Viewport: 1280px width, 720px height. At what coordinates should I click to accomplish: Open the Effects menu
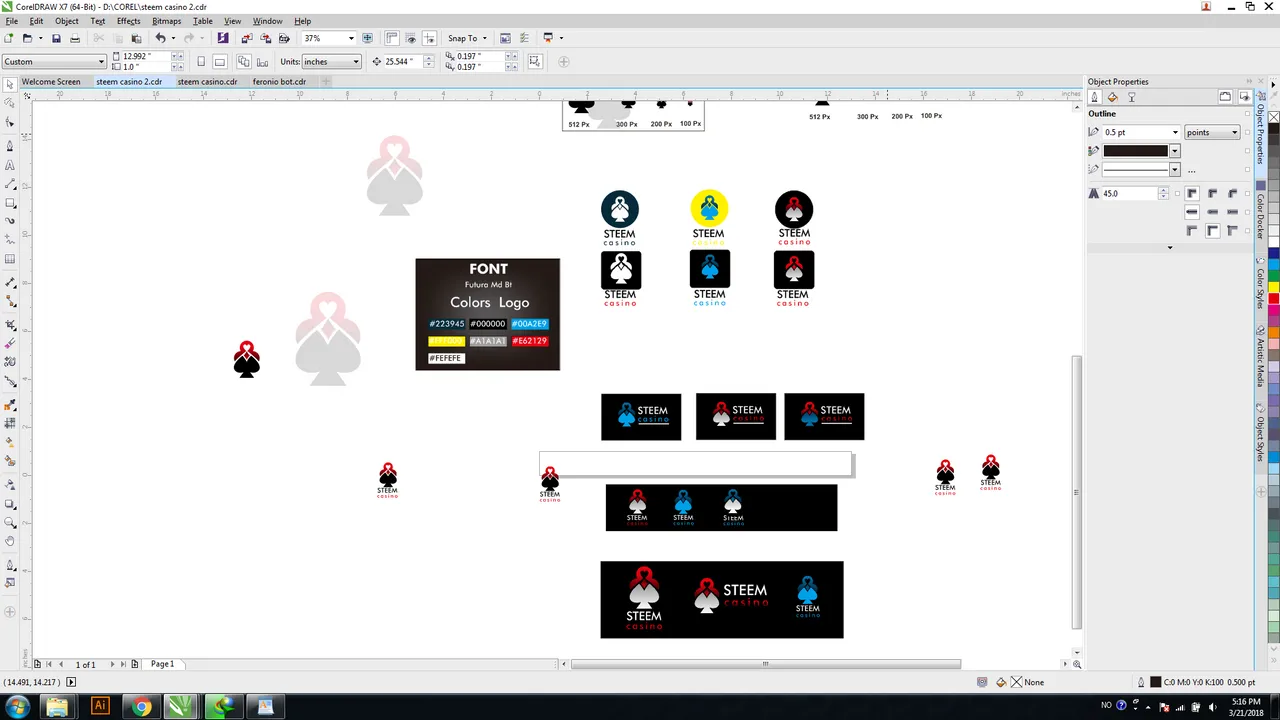coord(129,21)
